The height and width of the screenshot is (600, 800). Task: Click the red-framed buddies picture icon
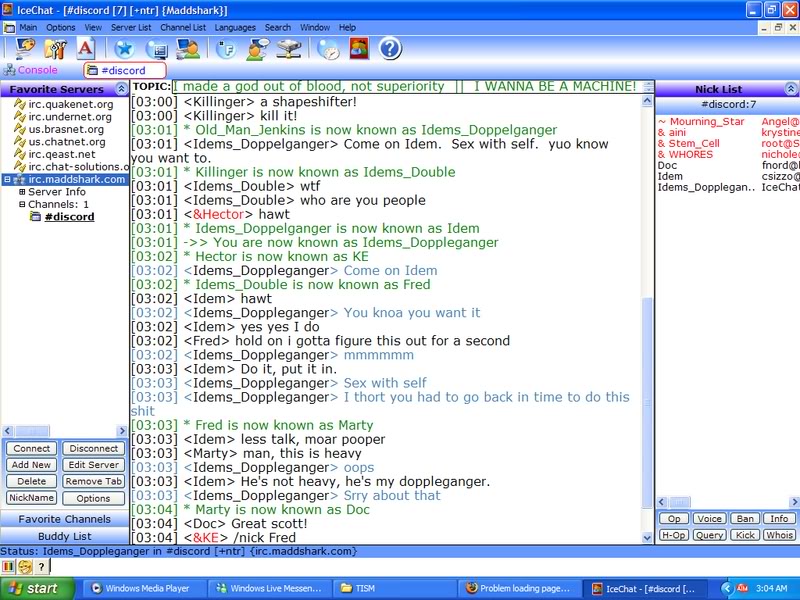[x=359, y=49]
